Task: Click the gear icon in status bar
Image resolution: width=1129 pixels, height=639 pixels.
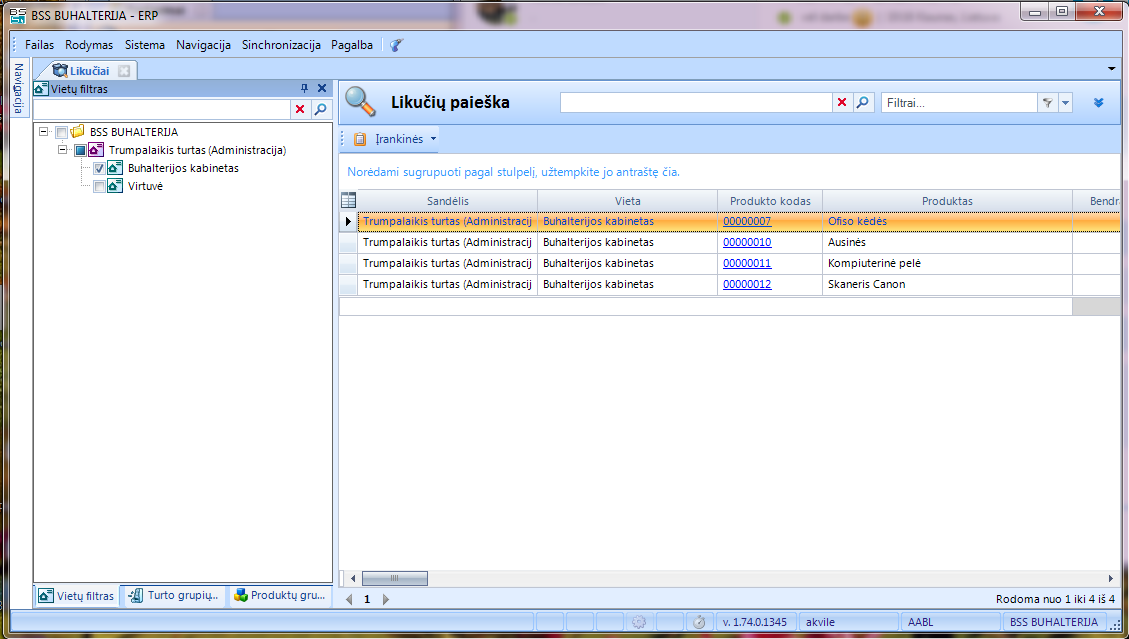Action: coord(639,622)
